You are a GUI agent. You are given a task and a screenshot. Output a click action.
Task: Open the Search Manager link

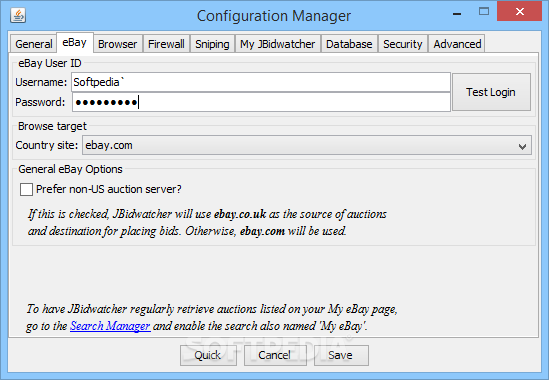tap(110, 326)
